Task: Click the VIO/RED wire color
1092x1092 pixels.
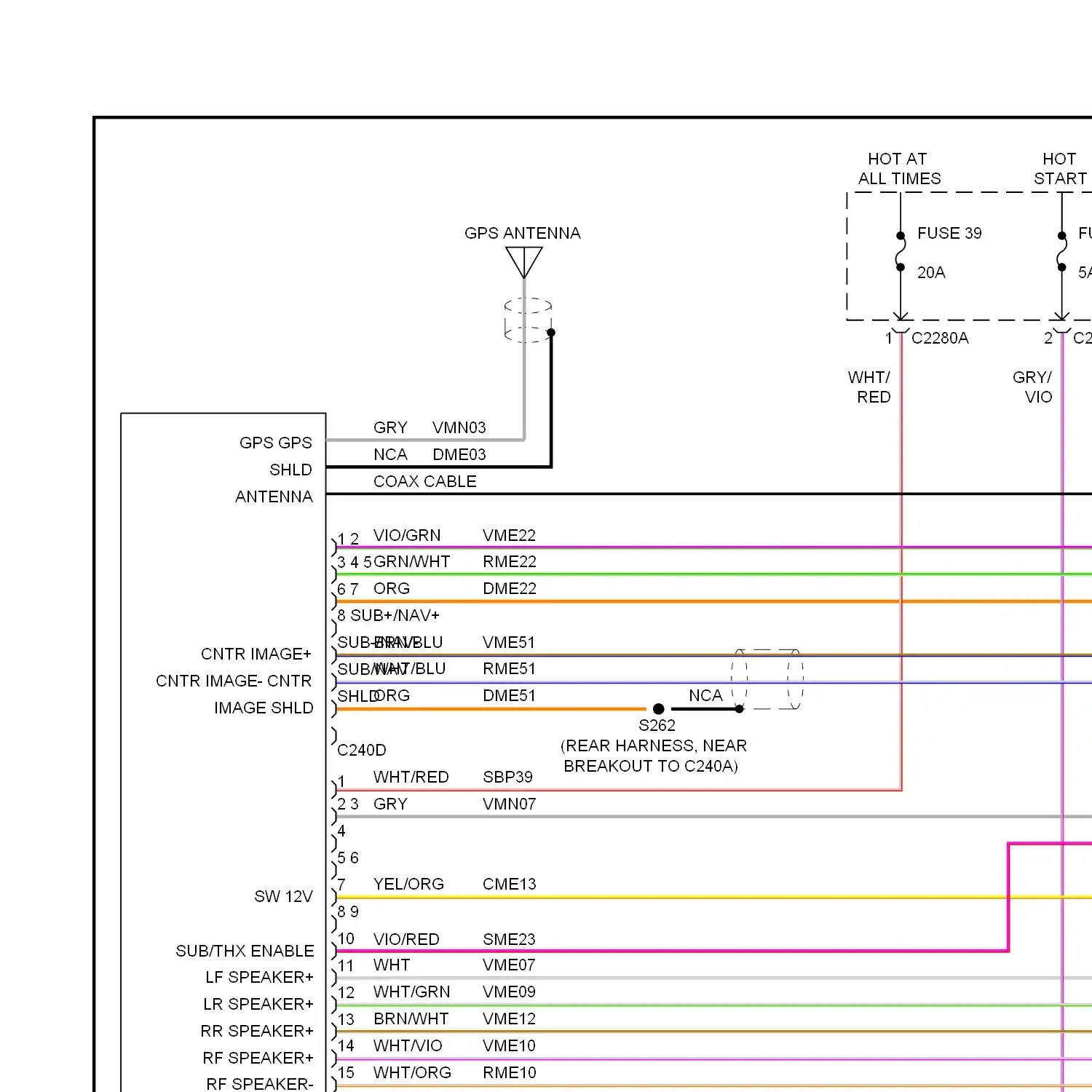Action: click(406, 939)
